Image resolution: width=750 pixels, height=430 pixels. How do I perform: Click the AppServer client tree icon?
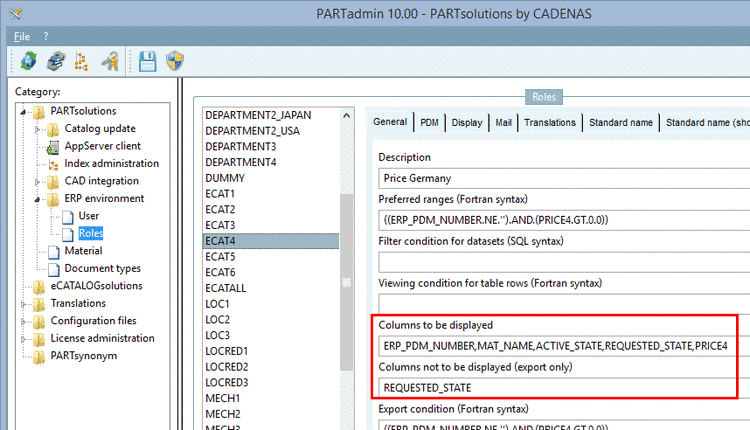53,147
